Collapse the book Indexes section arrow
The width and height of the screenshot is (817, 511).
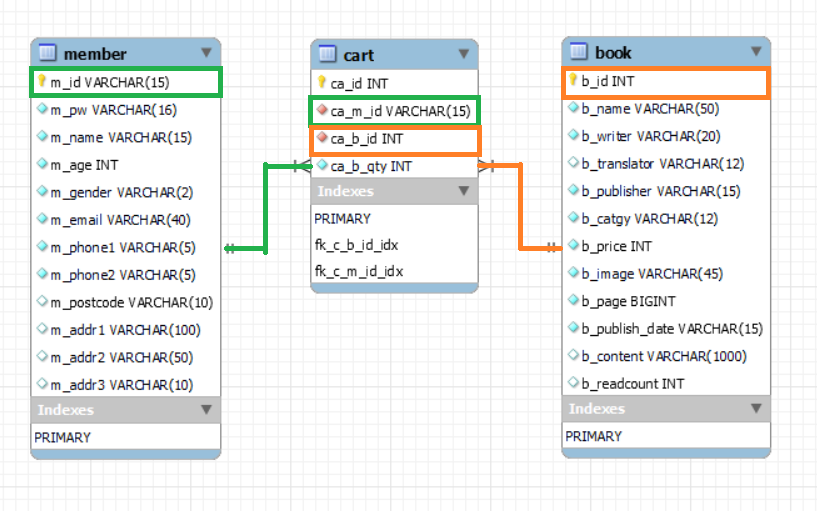click(x=756, y=408)
